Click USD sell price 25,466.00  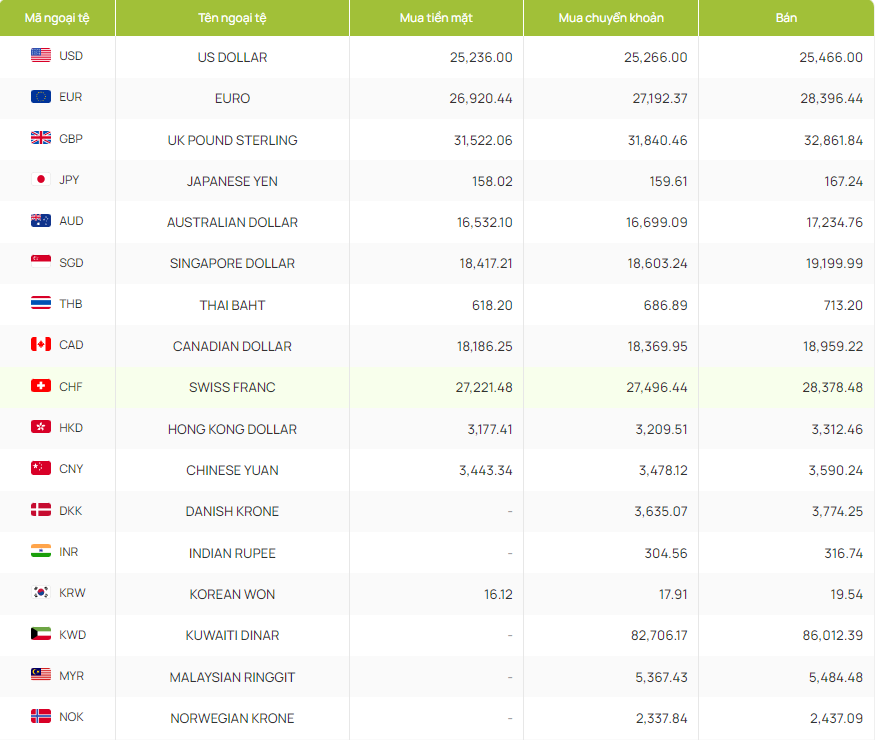[x=830, y=57]
